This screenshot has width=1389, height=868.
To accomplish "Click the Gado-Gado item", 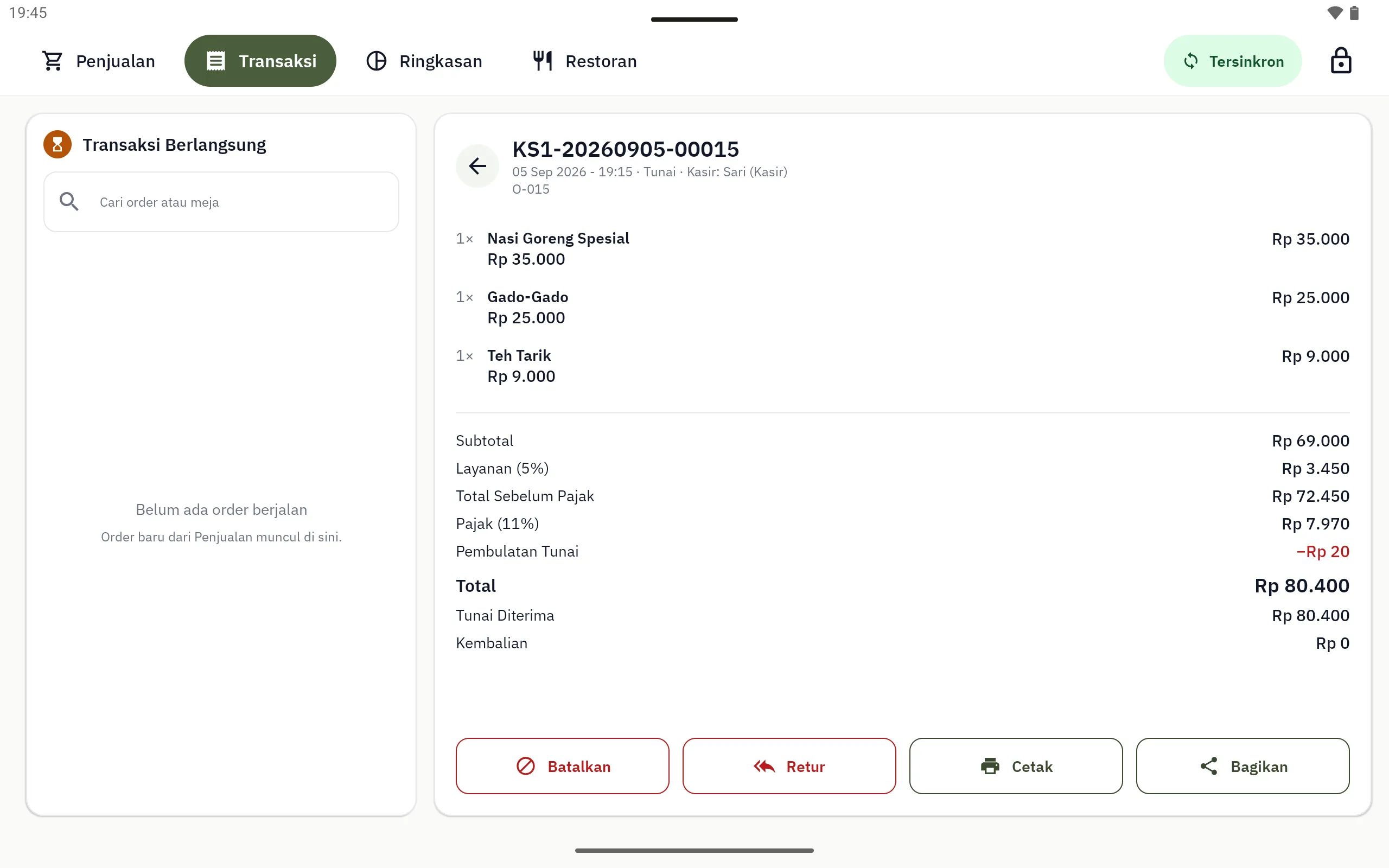I will tap(527, 297).
